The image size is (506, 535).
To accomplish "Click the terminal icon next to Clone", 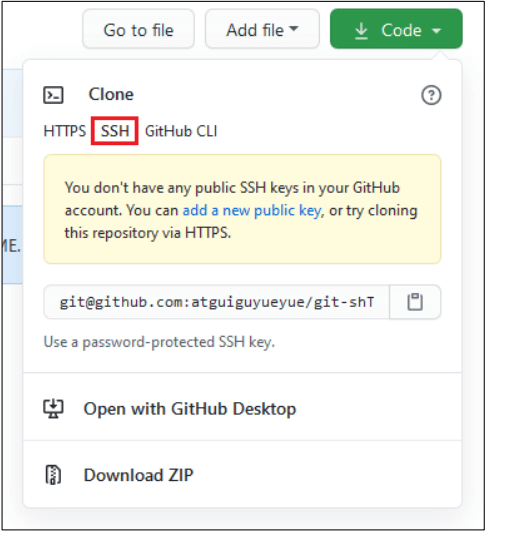I will click(x=53, y=95).
